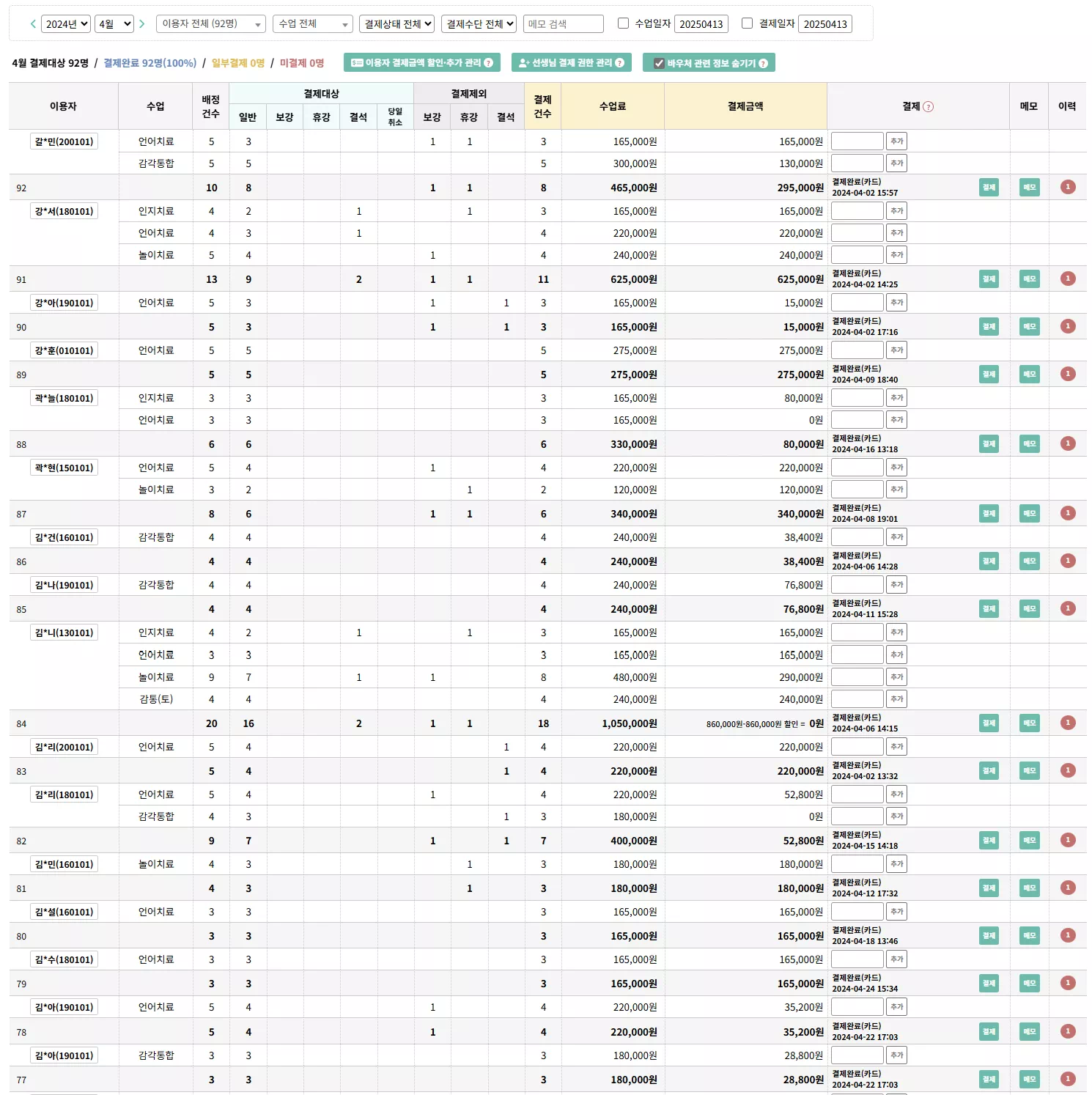Click 추가 button in 곽*늘 인지치료 row

click(896, 398)
